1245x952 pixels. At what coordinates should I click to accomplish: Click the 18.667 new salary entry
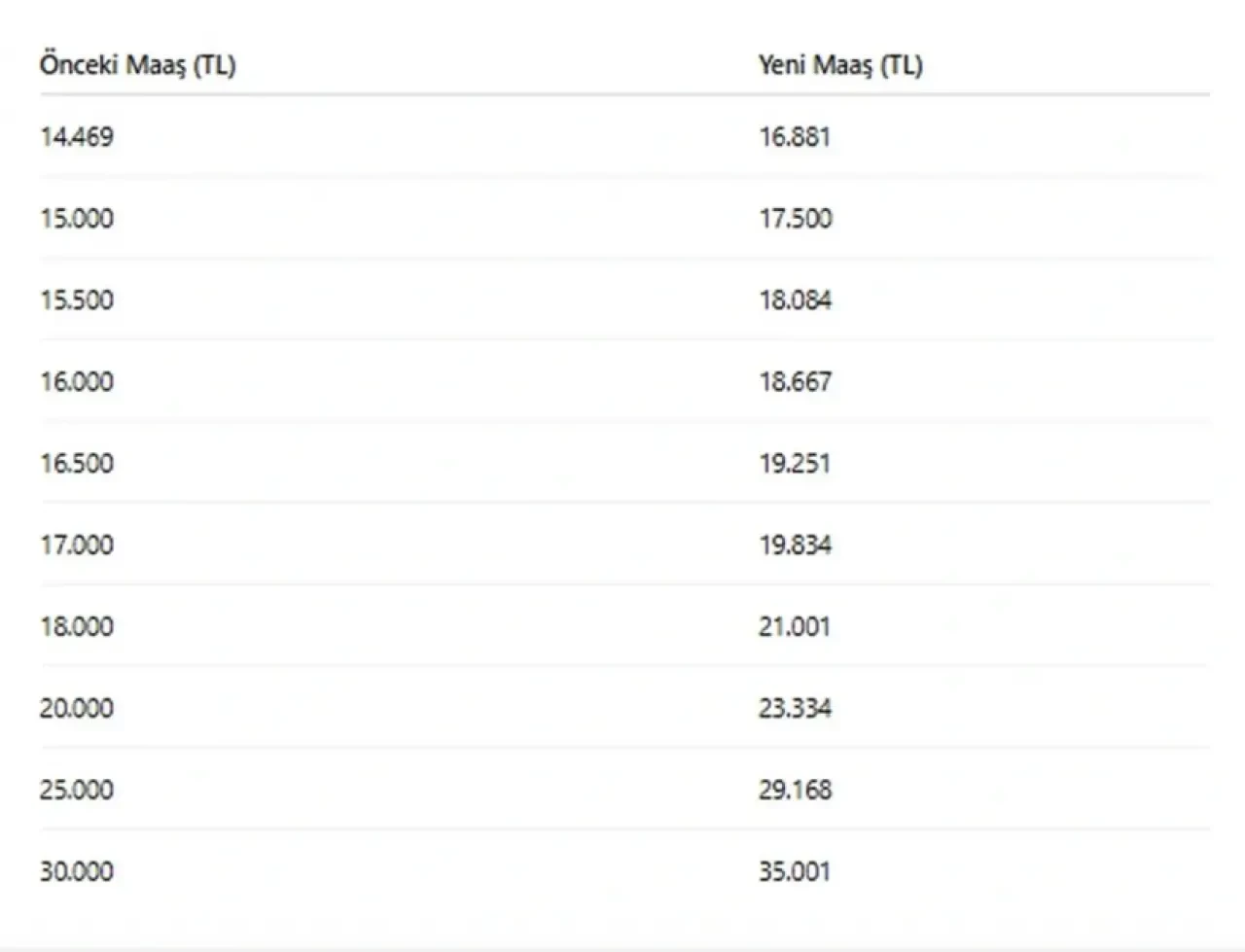pyautogui.click(x=796, y=381)
